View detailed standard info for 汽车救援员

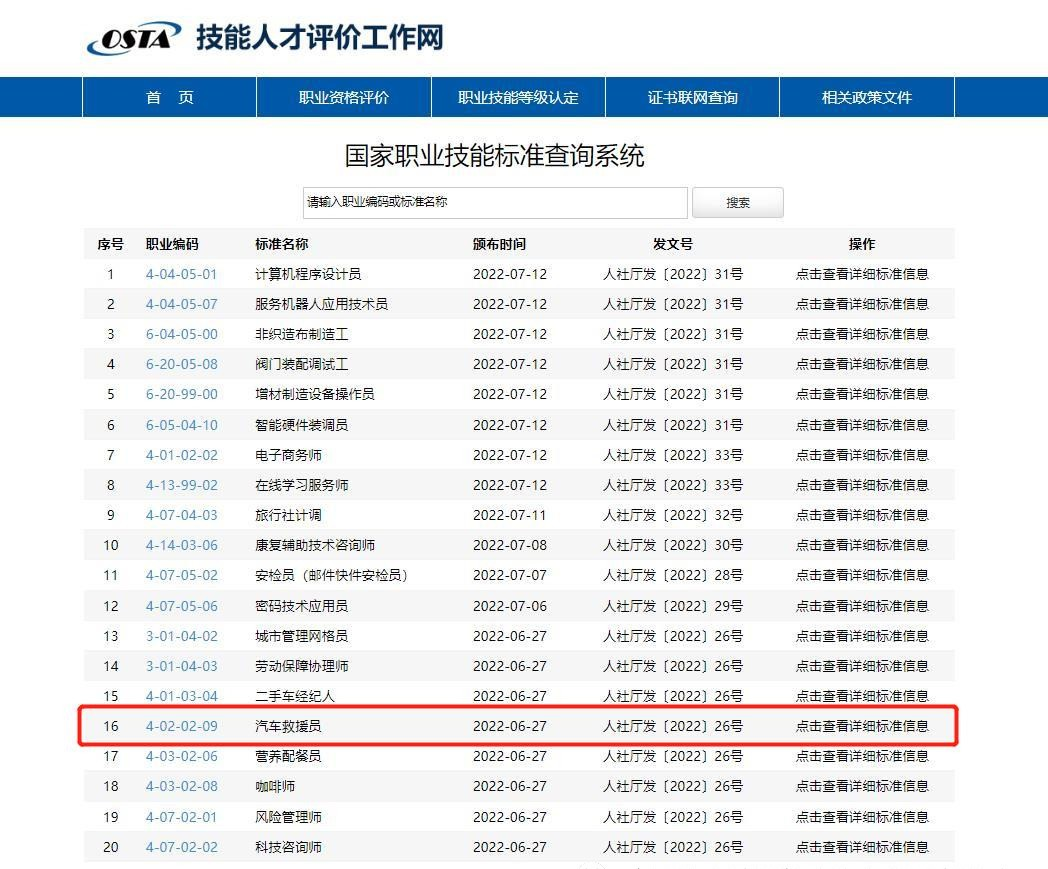click(861, 726)
